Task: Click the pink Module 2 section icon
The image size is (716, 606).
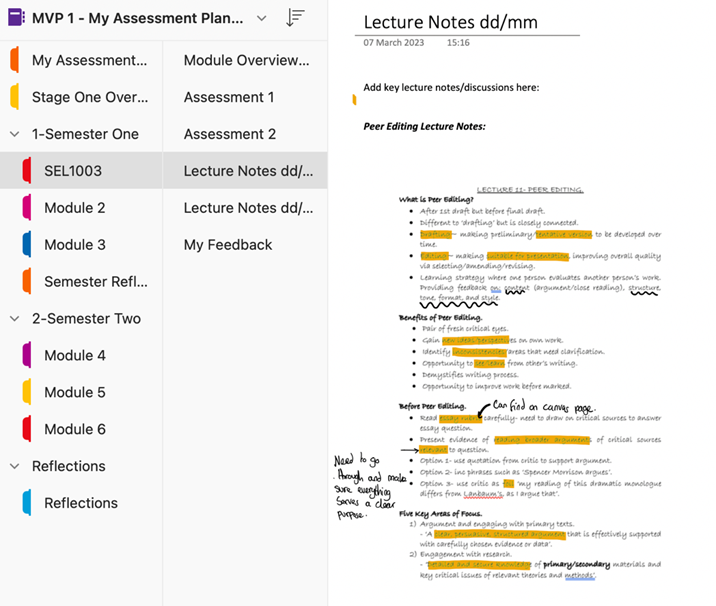Action: tap(26, 208)
